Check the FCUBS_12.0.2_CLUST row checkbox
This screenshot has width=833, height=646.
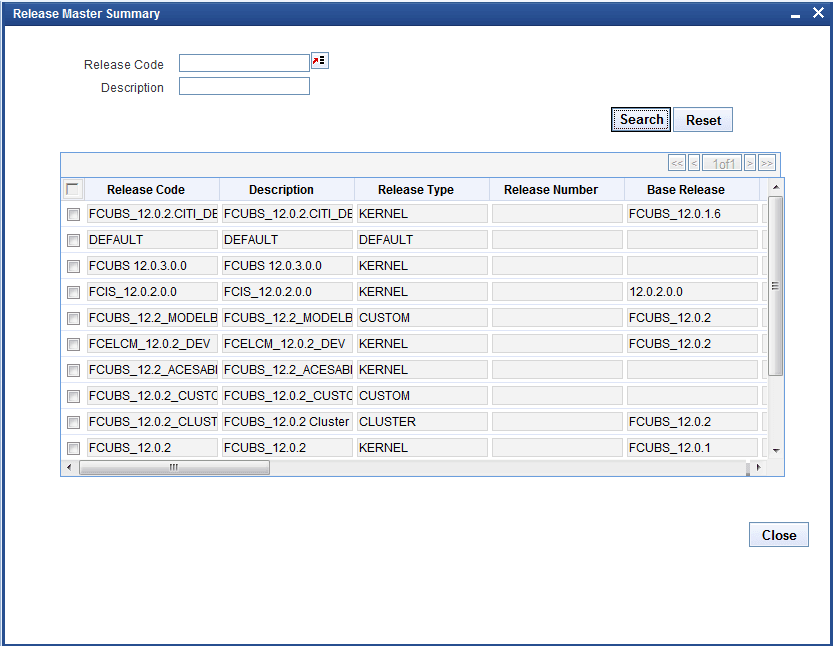click(x=73, y=422)
